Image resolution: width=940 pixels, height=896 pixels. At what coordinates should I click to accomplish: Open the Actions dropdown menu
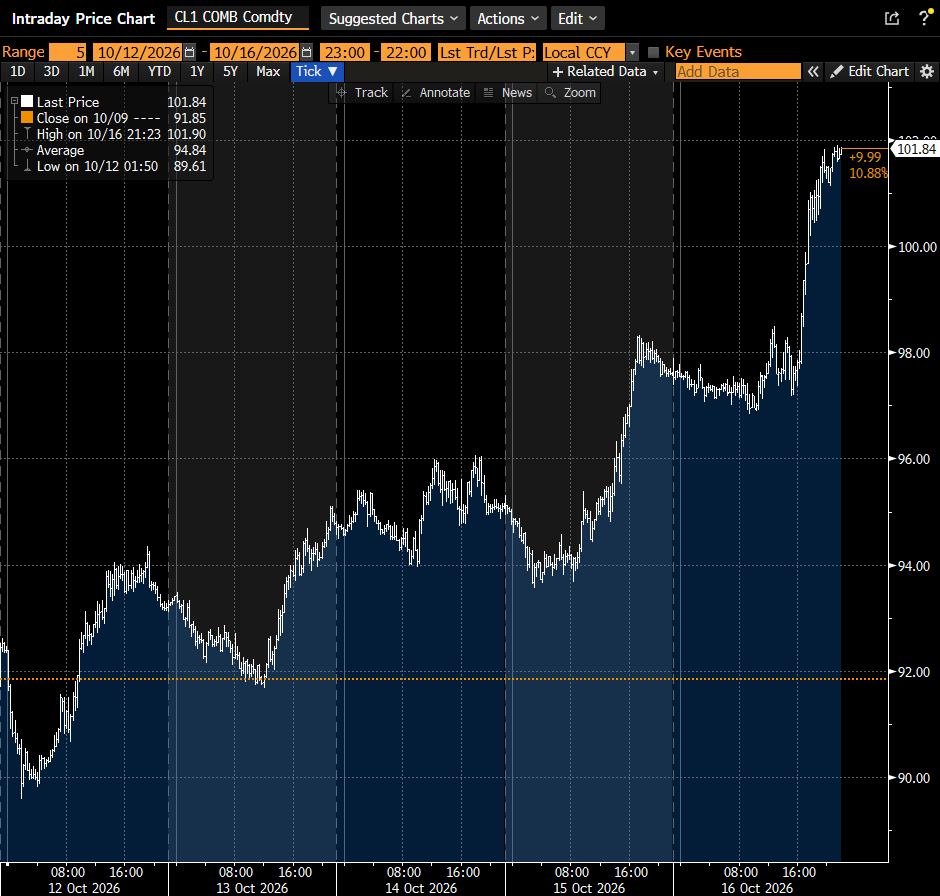click(x=508, y=19)
